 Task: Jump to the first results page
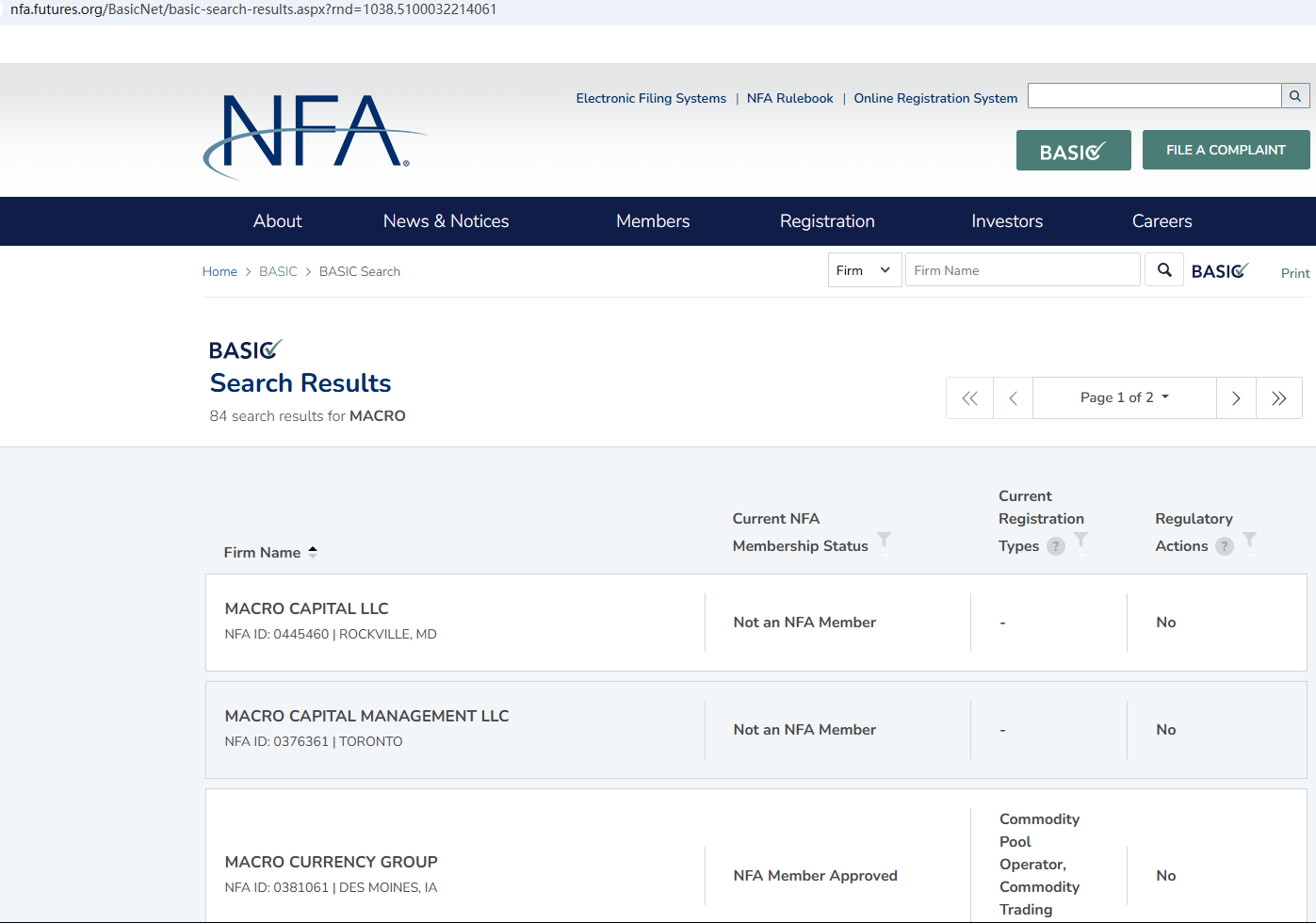tap(969, 398)
